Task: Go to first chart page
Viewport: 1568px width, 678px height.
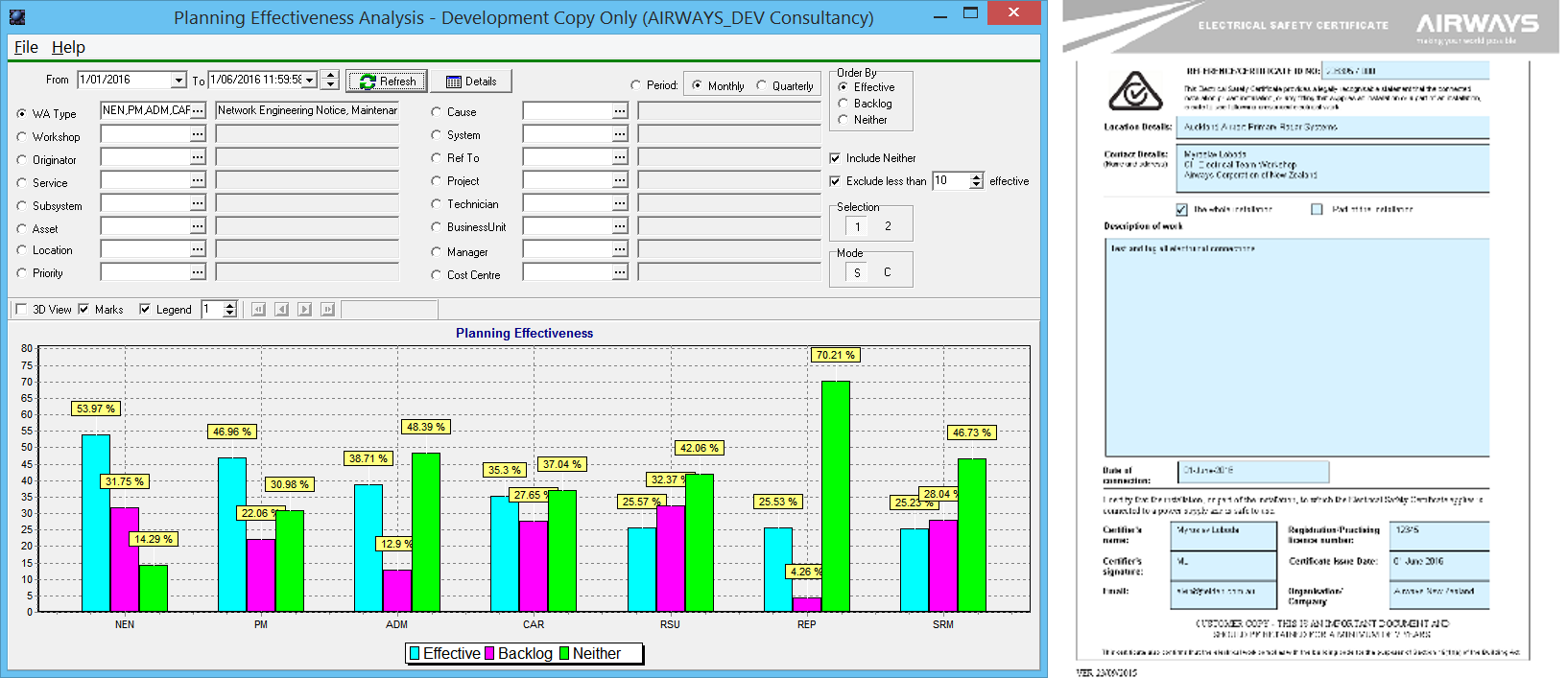Action: 258,309
